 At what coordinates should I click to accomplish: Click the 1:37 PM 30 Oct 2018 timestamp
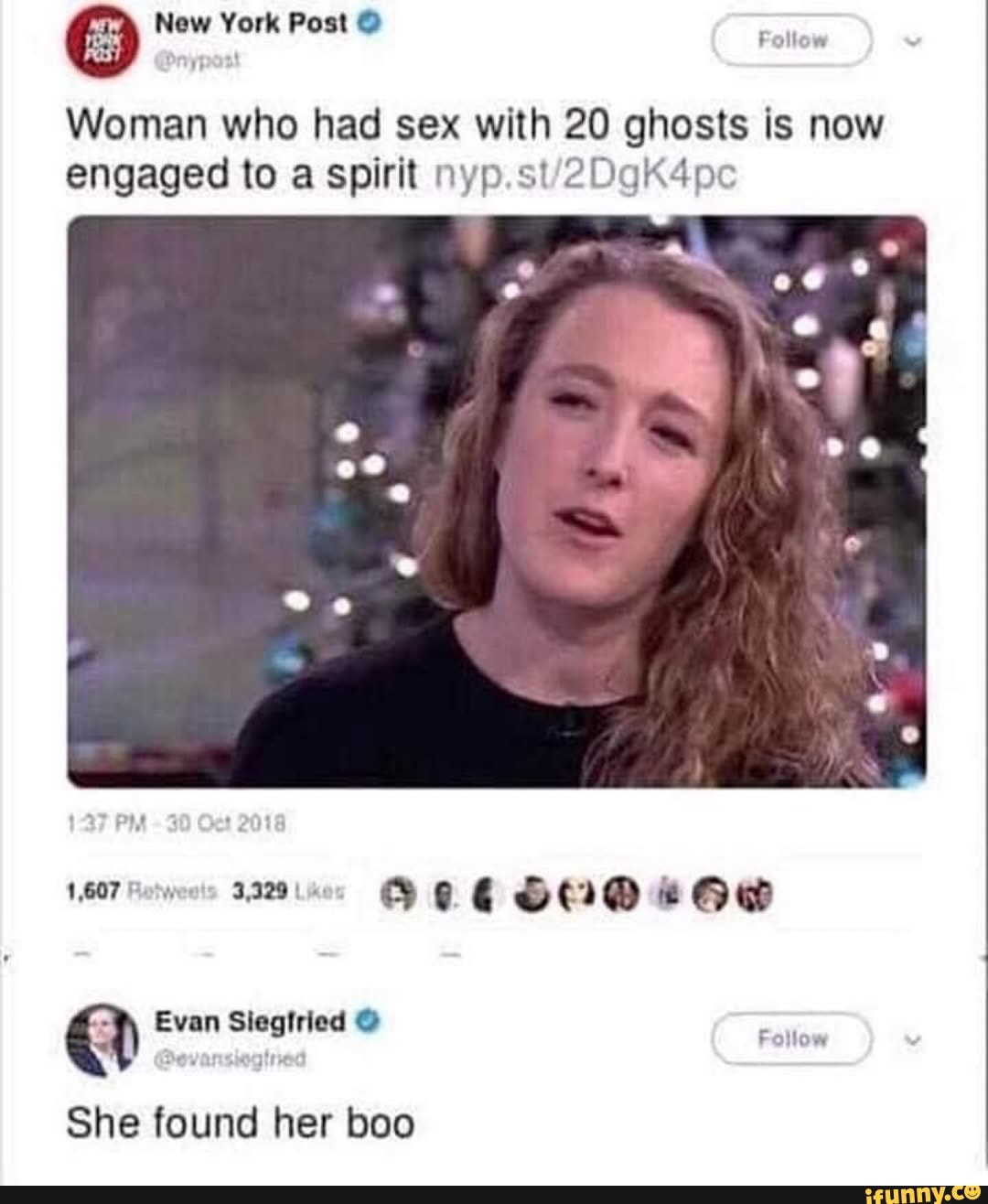pos(177,822)
